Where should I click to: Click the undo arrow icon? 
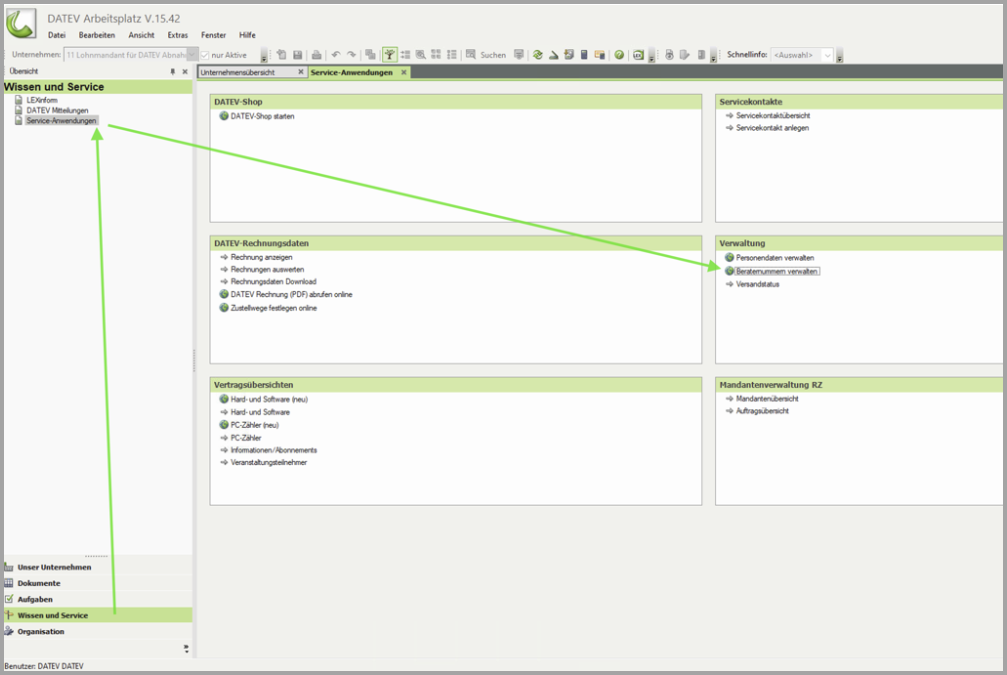tap(336, 55)
